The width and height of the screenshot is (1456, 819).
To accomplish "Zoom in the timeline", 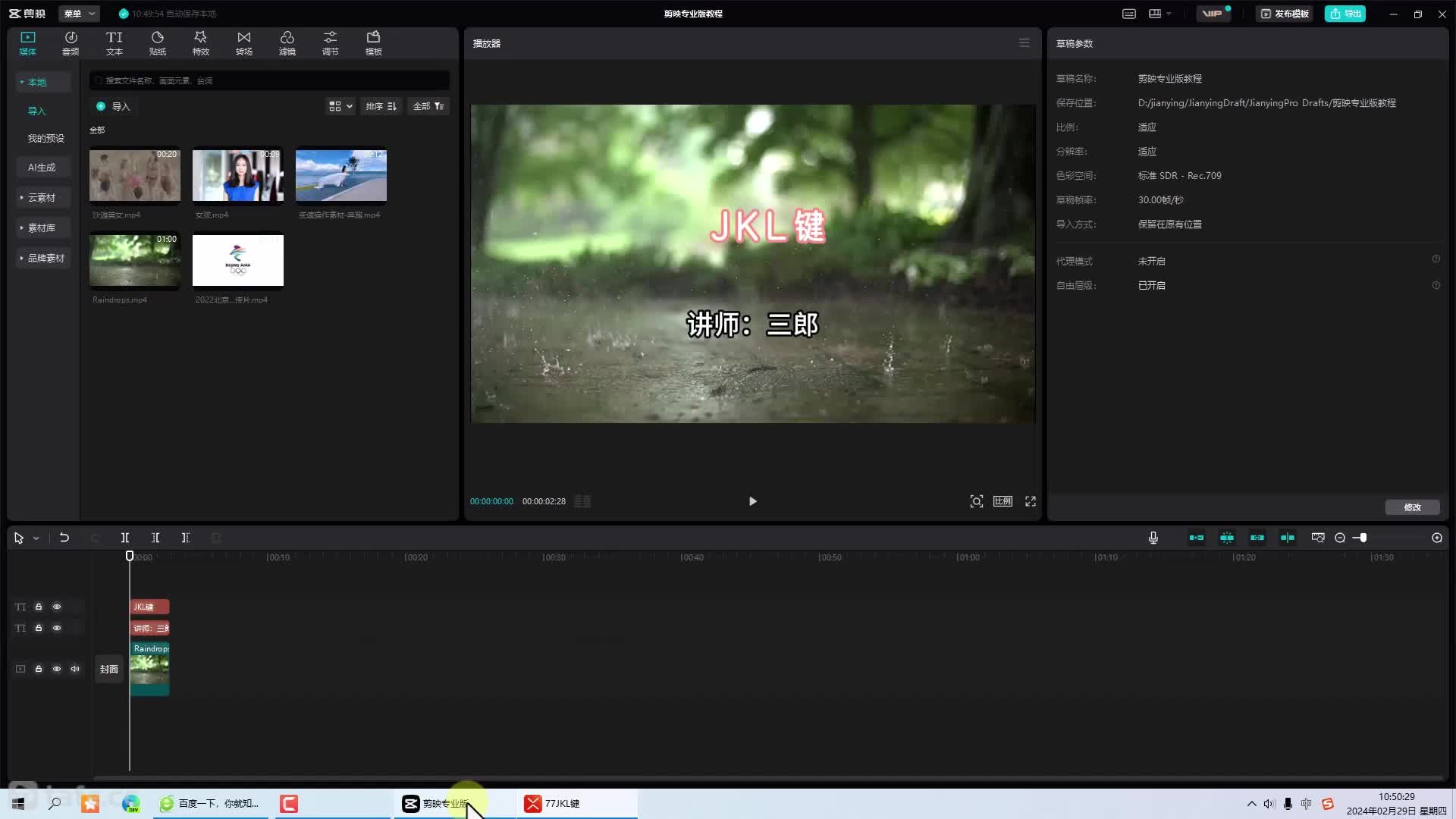I will pos(1437,538).
